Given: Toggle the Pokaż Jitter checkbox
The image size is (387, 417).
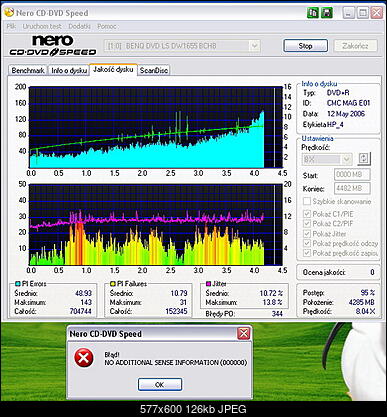Looking at the screenshot, I should pos(306,234).
